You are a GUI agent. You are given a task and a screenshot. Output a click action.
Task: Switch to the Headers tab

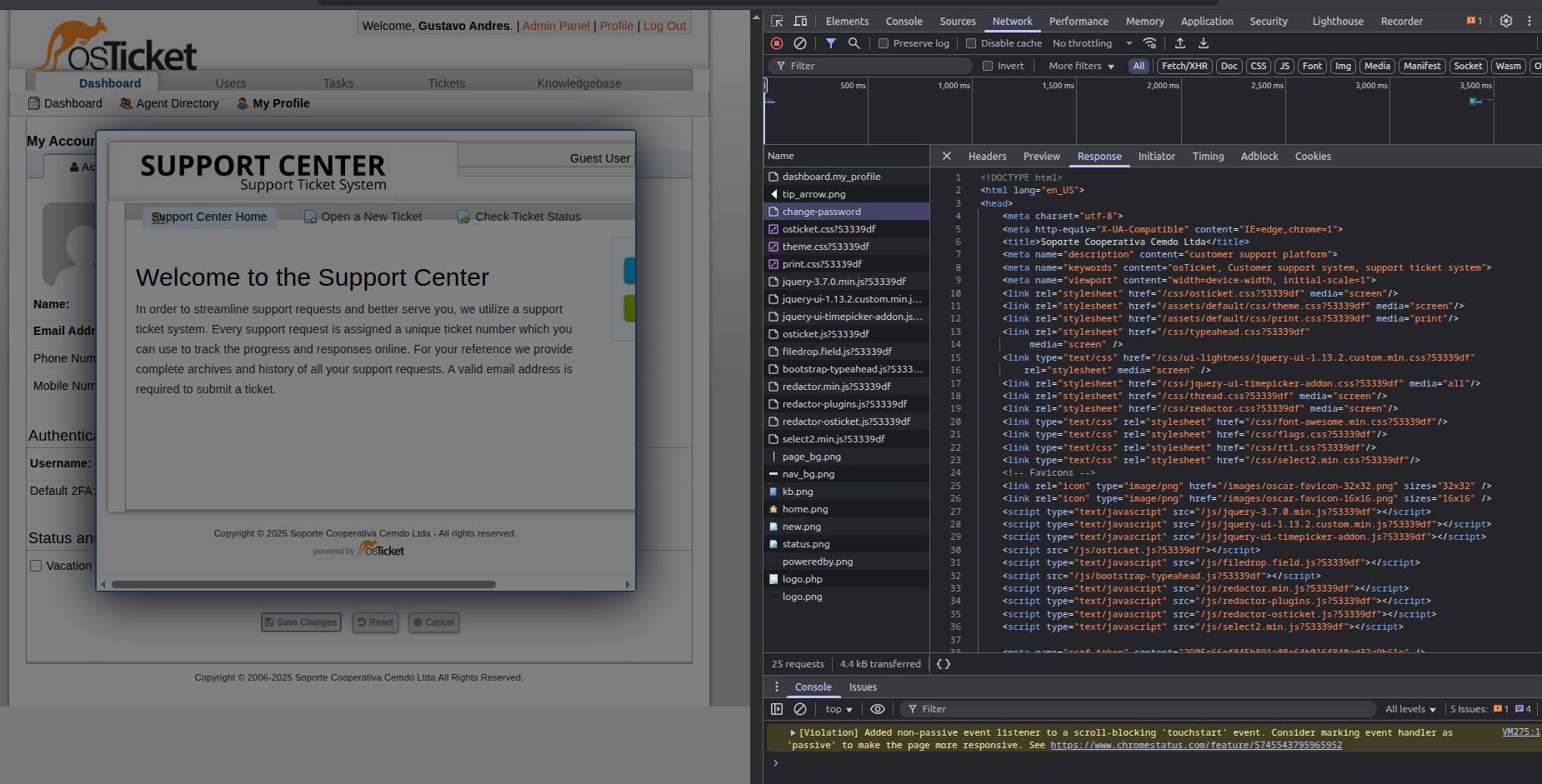pyautogui.click(x=987, y=157)
